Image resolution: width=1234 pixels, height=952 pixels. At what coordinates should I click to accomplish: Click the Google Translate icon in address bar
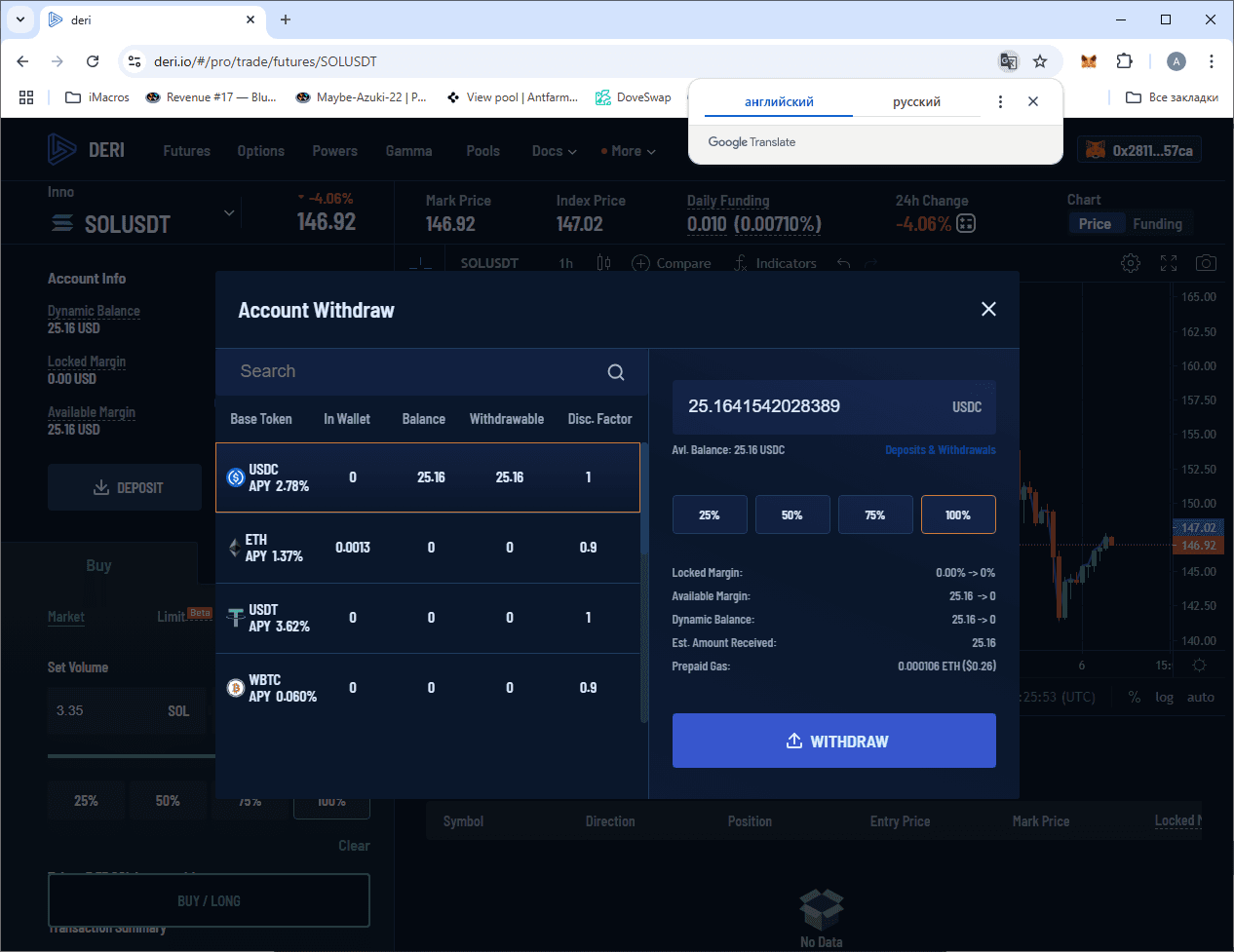pyautogui.click(x=1009, y=61)
